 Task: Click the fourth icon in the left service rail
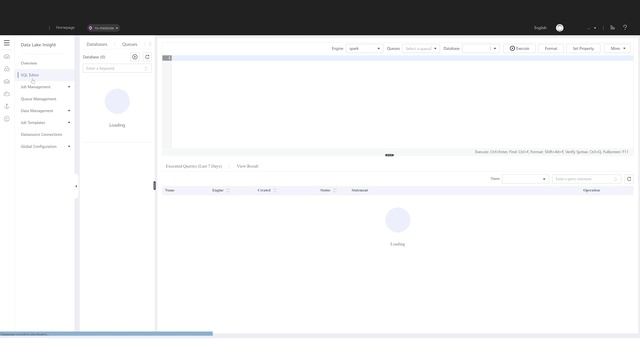pyautogui.click(x=7, y=94)
